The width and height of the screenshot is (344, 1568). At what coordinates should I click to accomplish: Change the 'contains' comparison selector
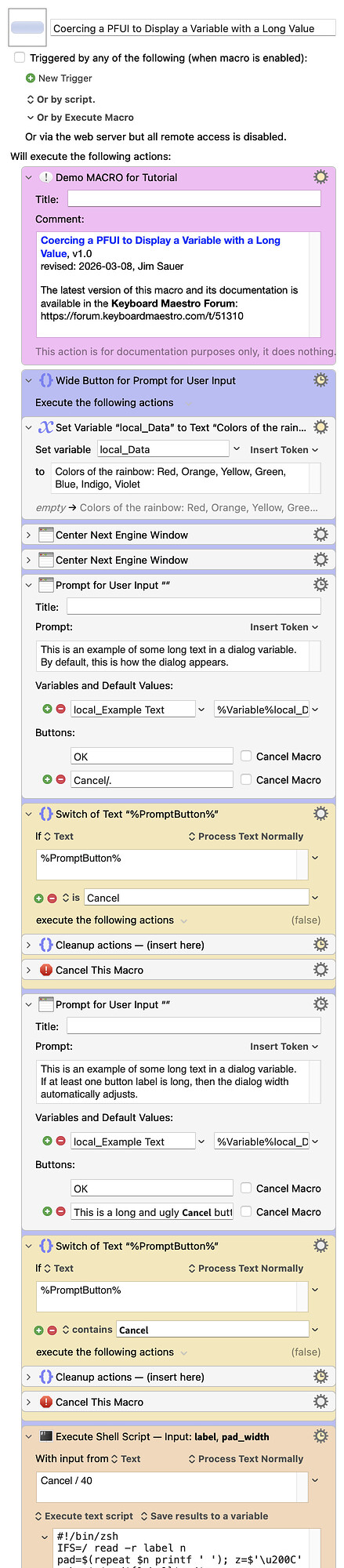(87, 1330)
